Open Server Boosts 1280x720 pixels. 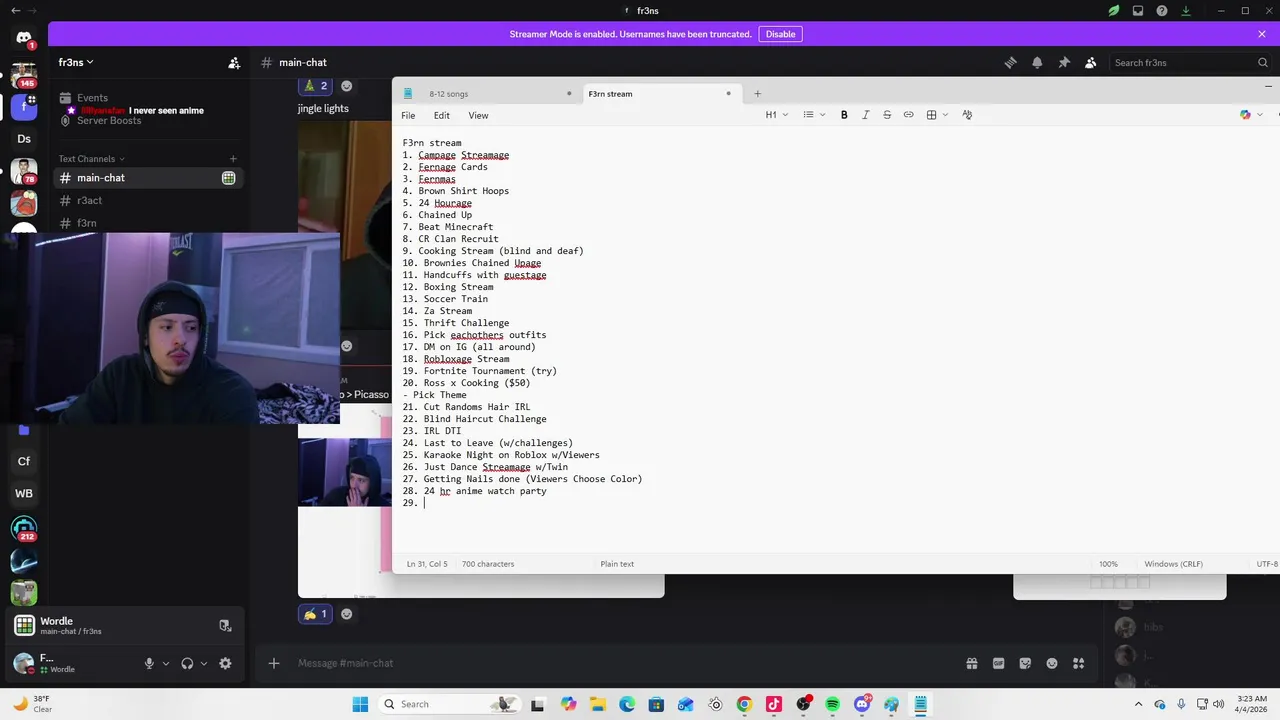[x=100, y=120]
